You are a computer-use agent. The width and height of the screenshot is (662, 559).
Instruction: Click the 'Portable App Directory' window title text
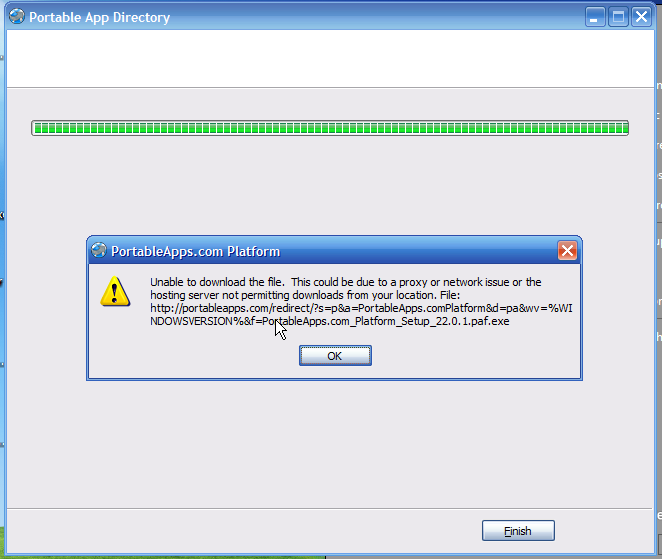tap(99, 17)
